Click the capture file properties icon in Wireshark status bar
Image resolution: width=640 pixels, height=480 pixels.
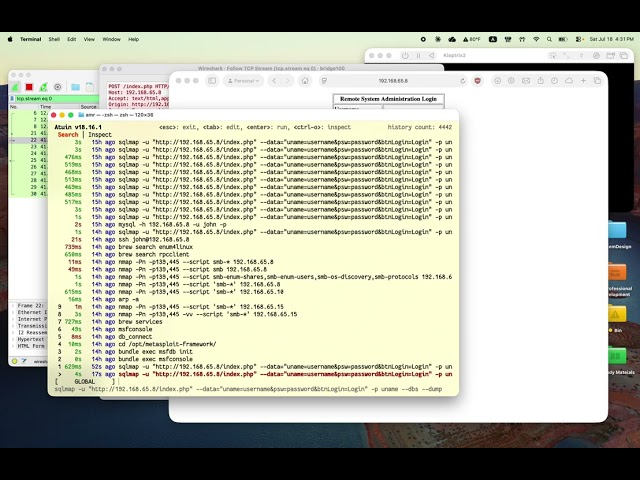tap(24, 361)
